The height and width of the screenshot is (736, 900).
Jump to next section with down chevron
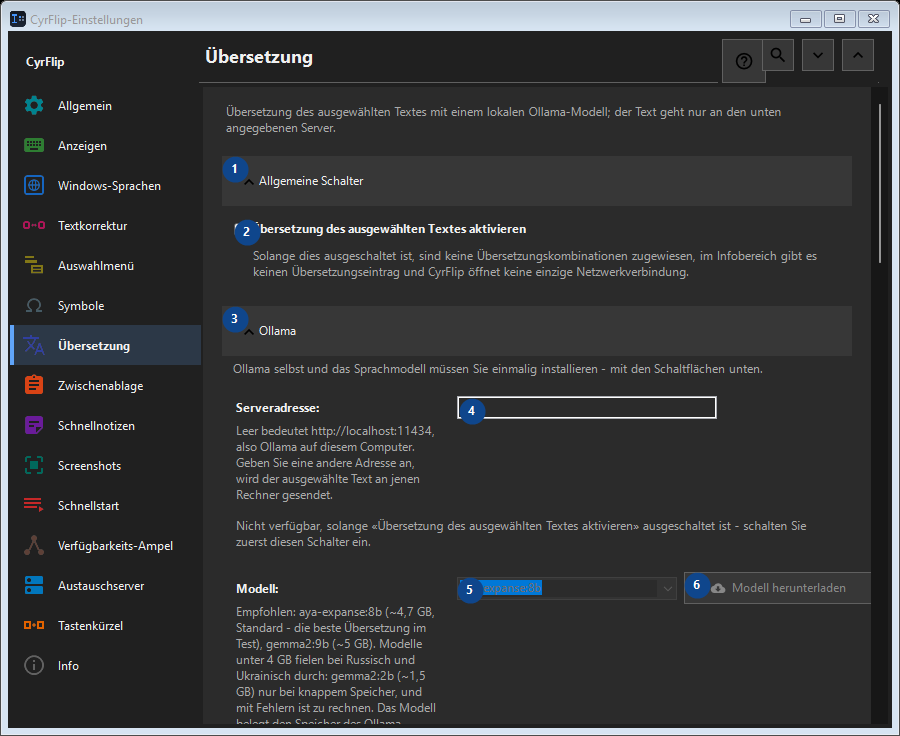click(x=818, y=55)
